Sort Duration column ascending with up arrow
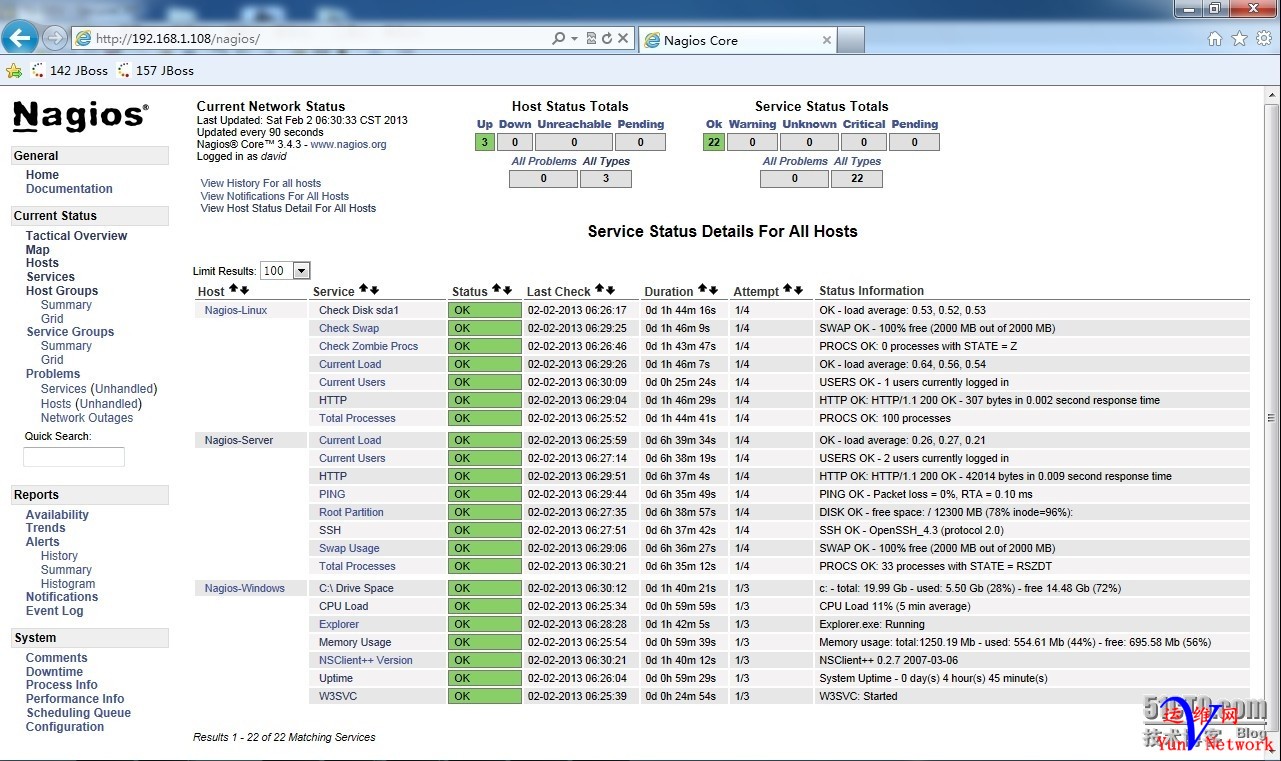 702,290
